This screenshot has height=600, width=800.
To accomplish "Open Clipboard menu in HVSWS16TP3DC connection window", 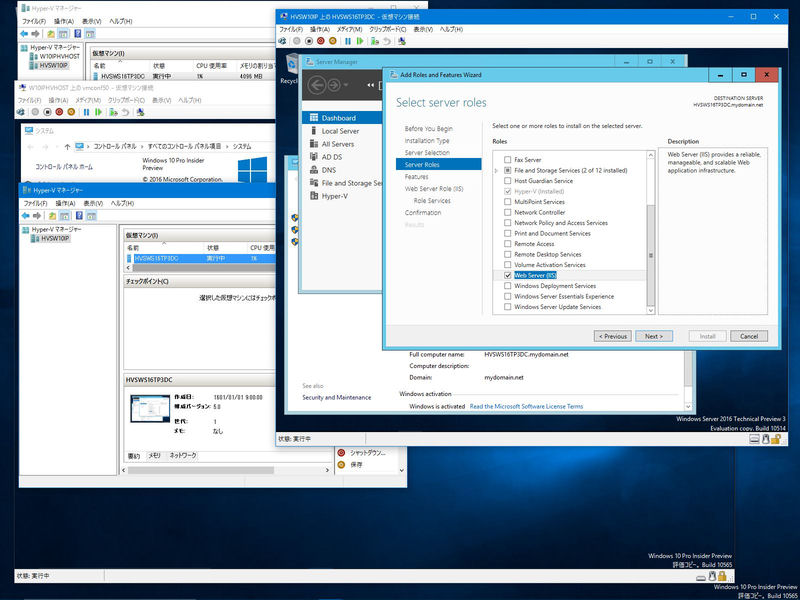I will click(x=387, y=30).
